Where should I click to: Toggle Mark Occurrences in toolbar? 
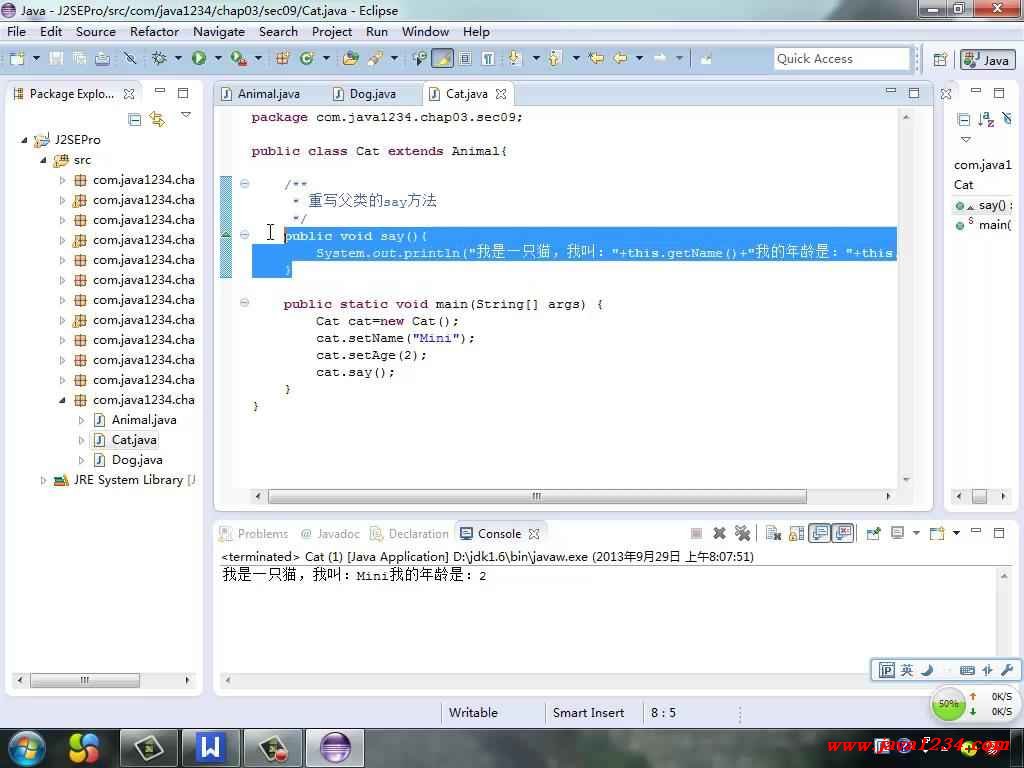tap(442, 58)
